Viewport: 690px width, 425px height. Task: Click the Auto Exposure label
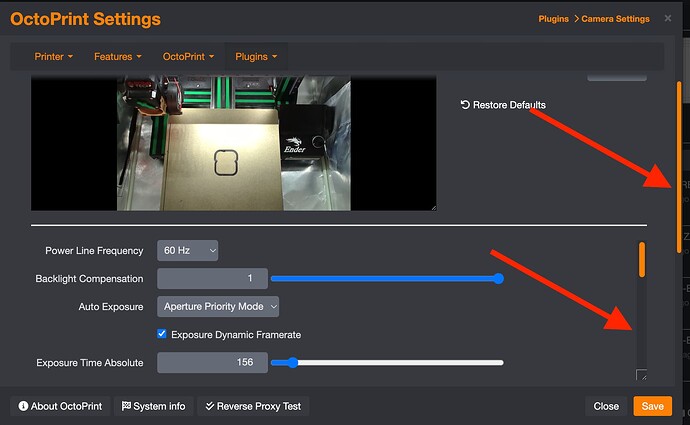click(x=111, y=307)
